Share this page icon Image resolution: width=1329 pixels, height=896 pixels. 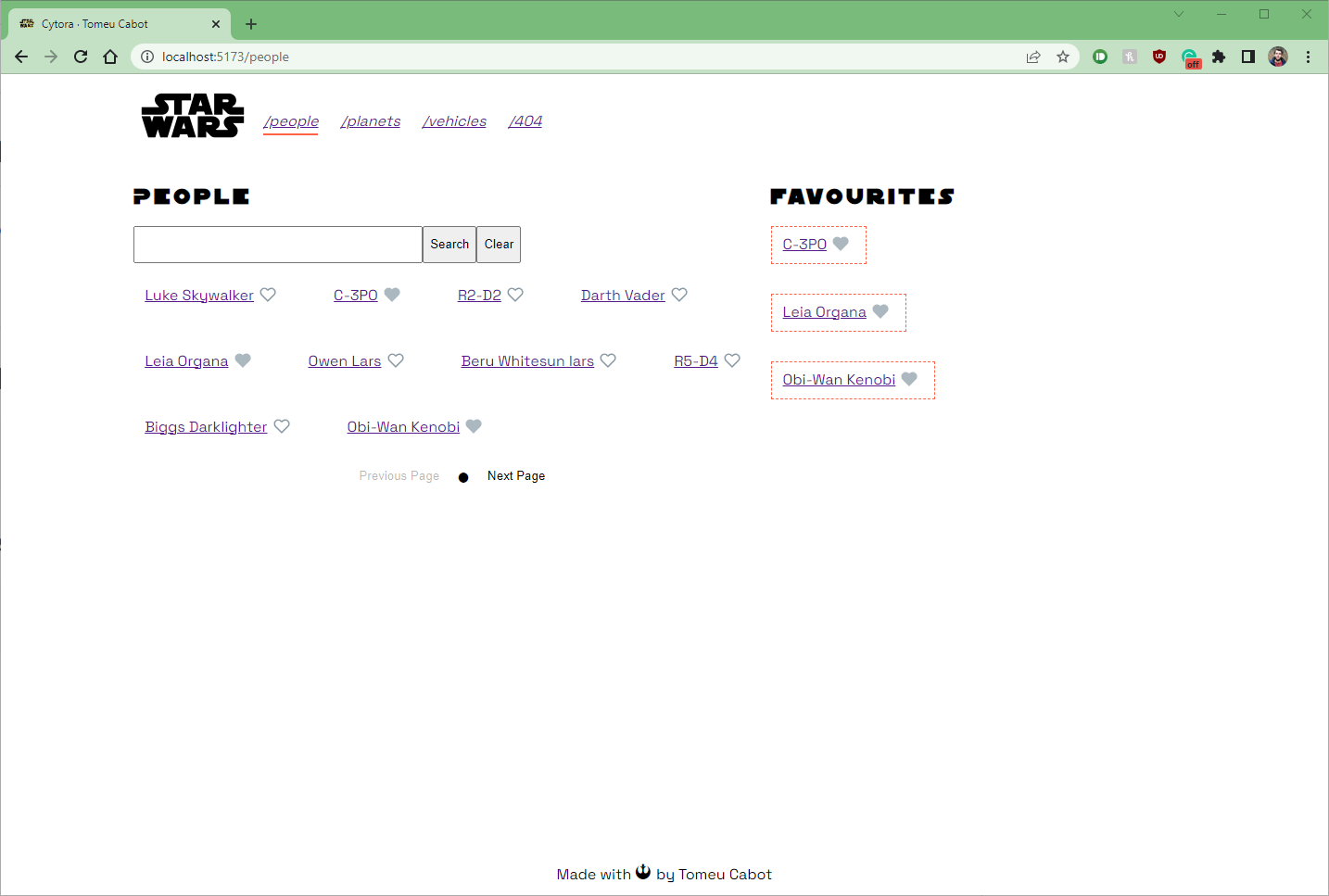point(1033,57)
